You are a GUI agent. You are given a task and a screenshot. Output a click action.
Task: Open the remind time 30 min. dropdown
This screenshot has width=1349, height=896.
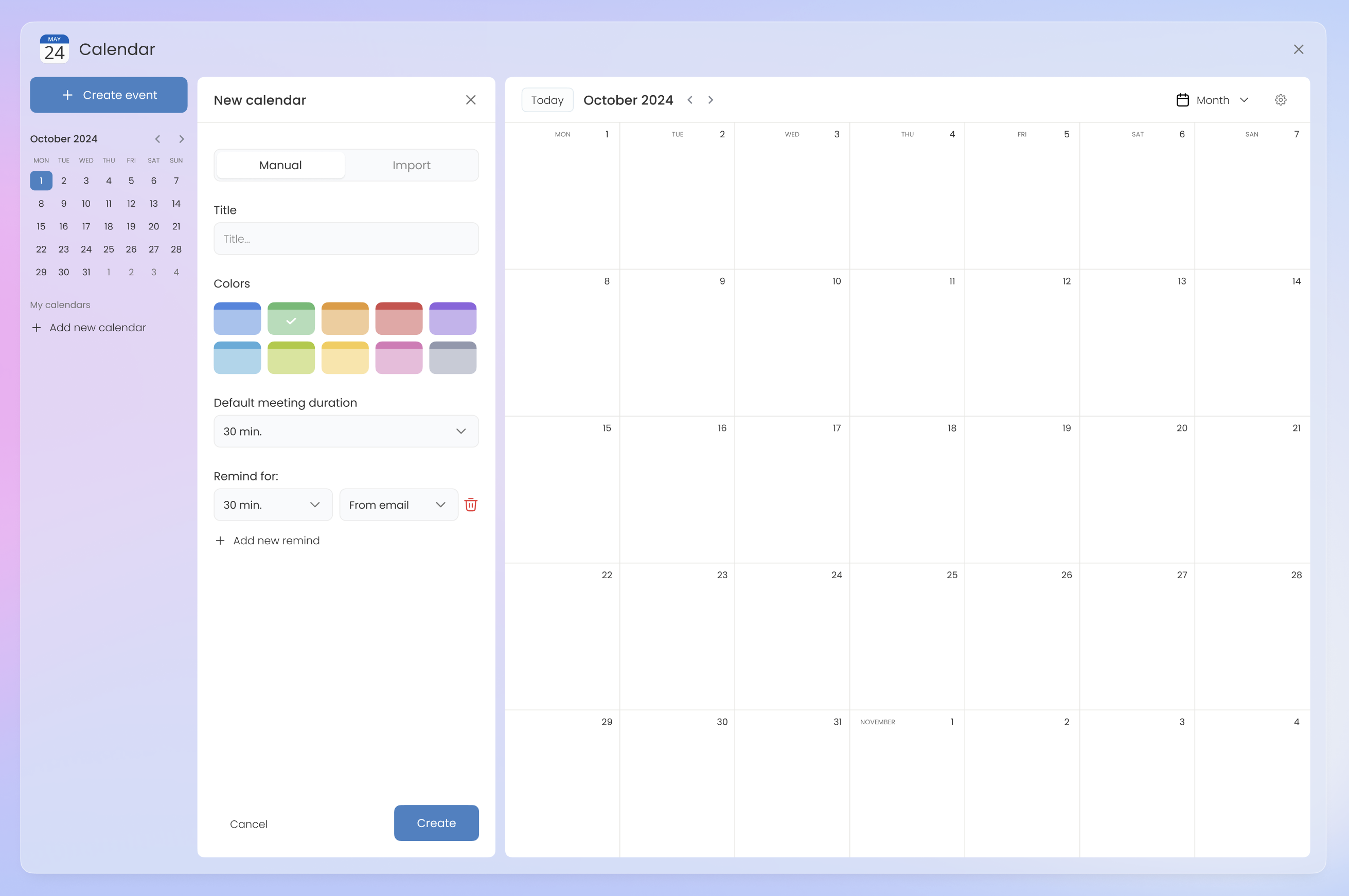[x=273, y=505]
